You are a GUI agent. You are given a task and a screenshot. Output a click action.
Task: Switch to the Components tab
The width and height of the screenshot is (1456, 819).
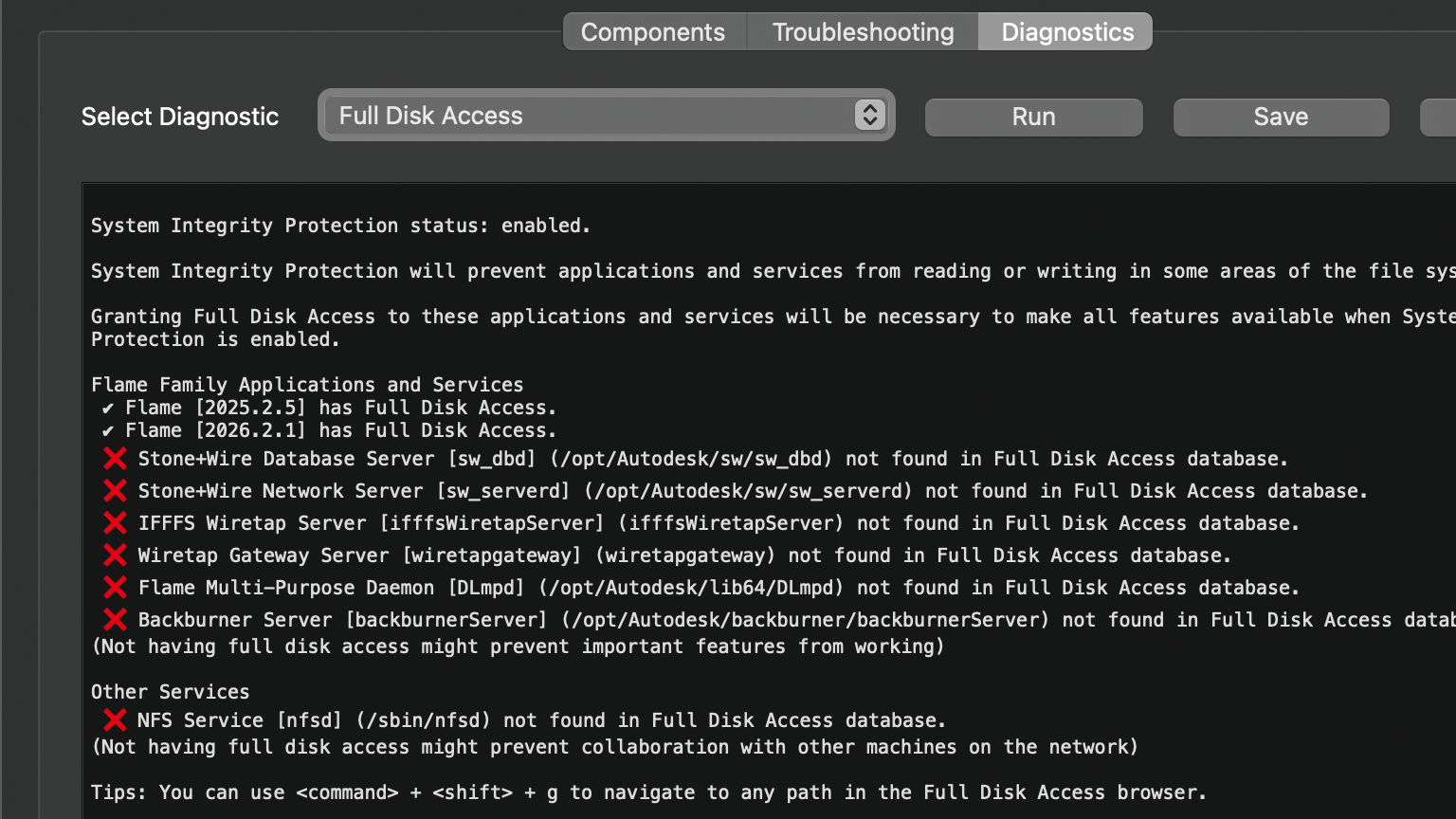pos(653,32)
